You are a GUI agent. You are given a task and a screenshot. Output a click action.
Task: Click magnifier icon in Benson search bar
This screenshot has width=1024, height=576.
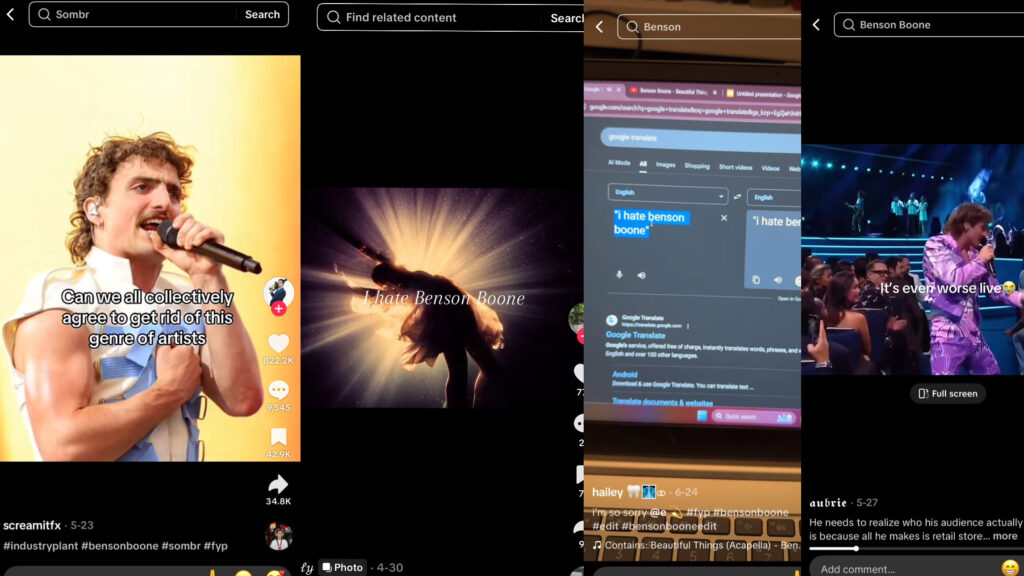click(632, 27)
